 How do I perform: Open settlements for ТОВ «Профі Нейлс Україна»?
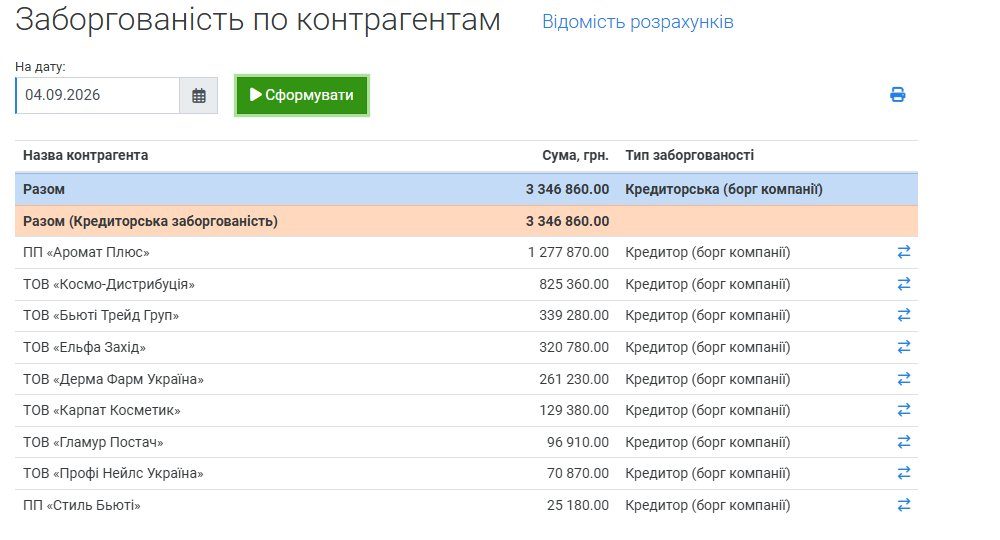[904, 473]
